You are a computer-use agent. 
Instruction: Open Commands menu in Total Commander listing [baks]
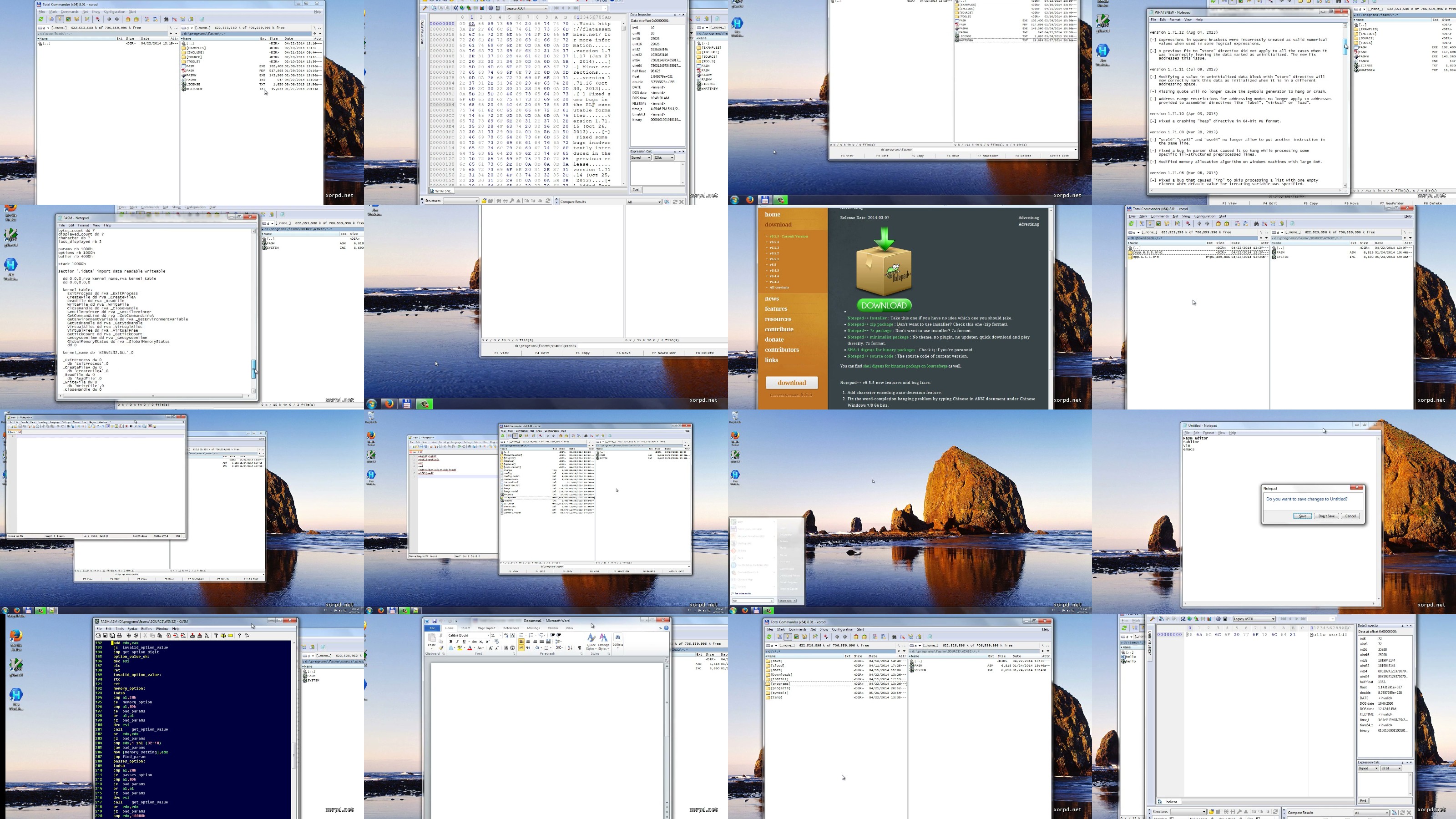point(798,630)
